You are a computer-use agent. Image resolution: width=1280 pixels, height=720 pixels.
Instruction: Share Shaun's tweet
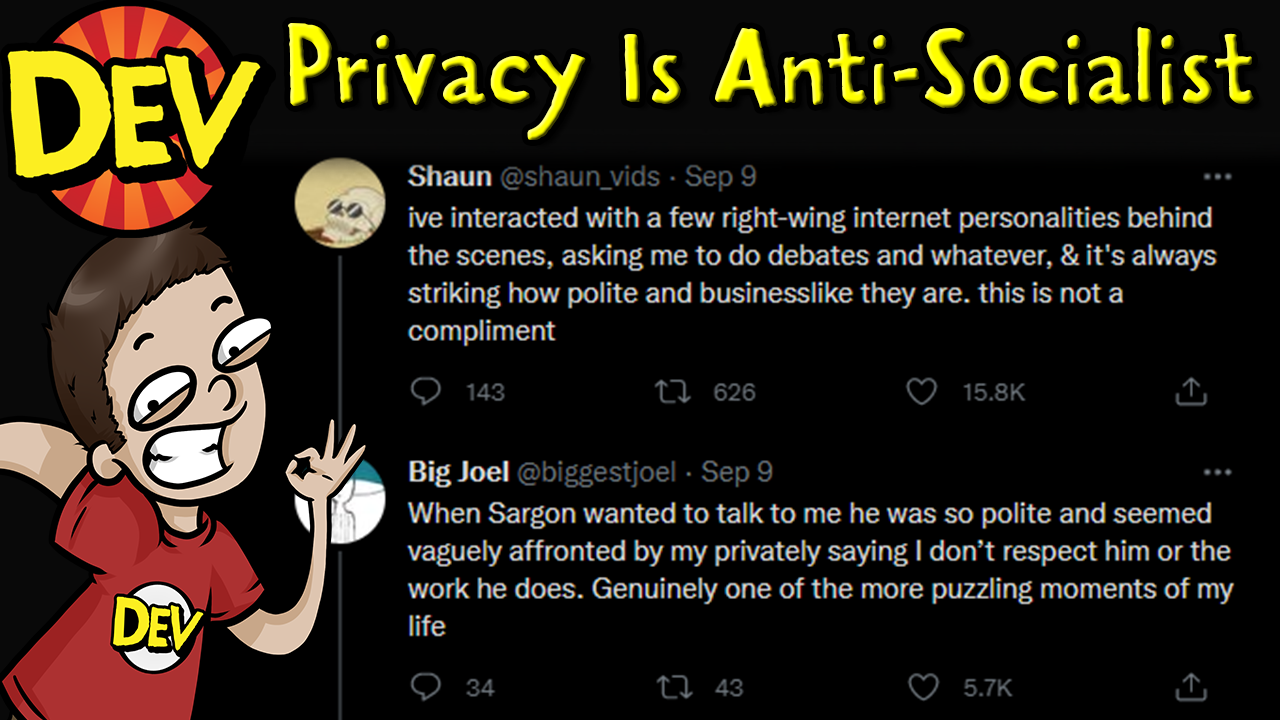(x=1190, y=392)
